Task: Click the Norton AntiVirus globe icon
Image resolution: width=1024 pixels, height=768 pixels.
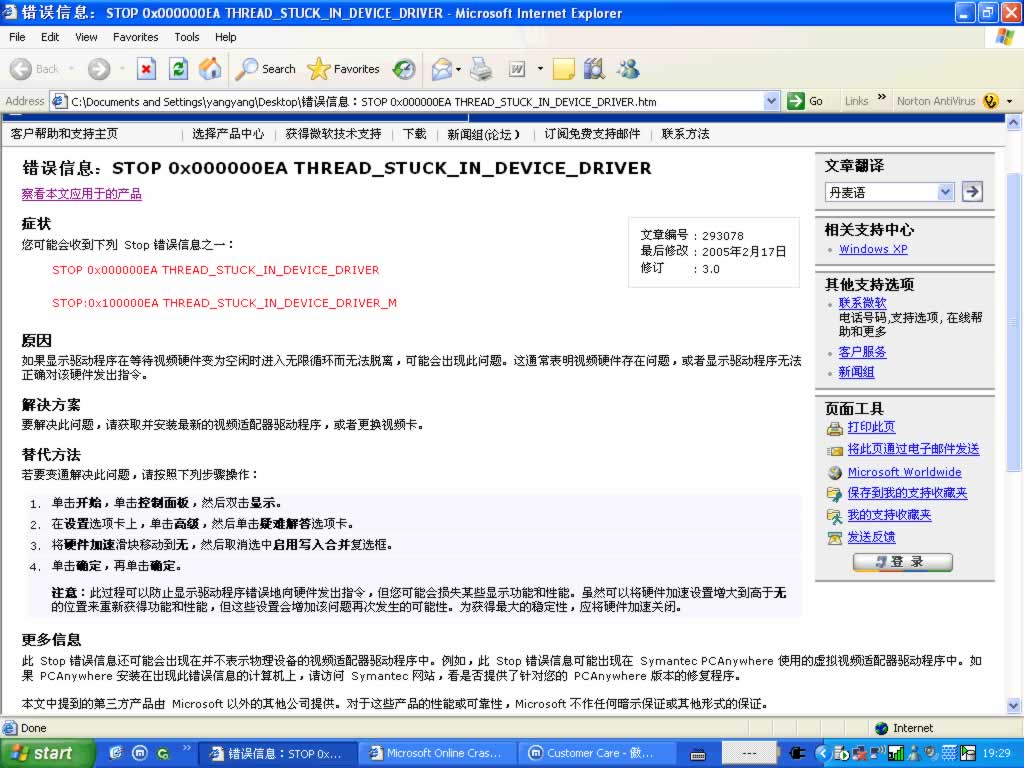Action: (x=991, y=101)
